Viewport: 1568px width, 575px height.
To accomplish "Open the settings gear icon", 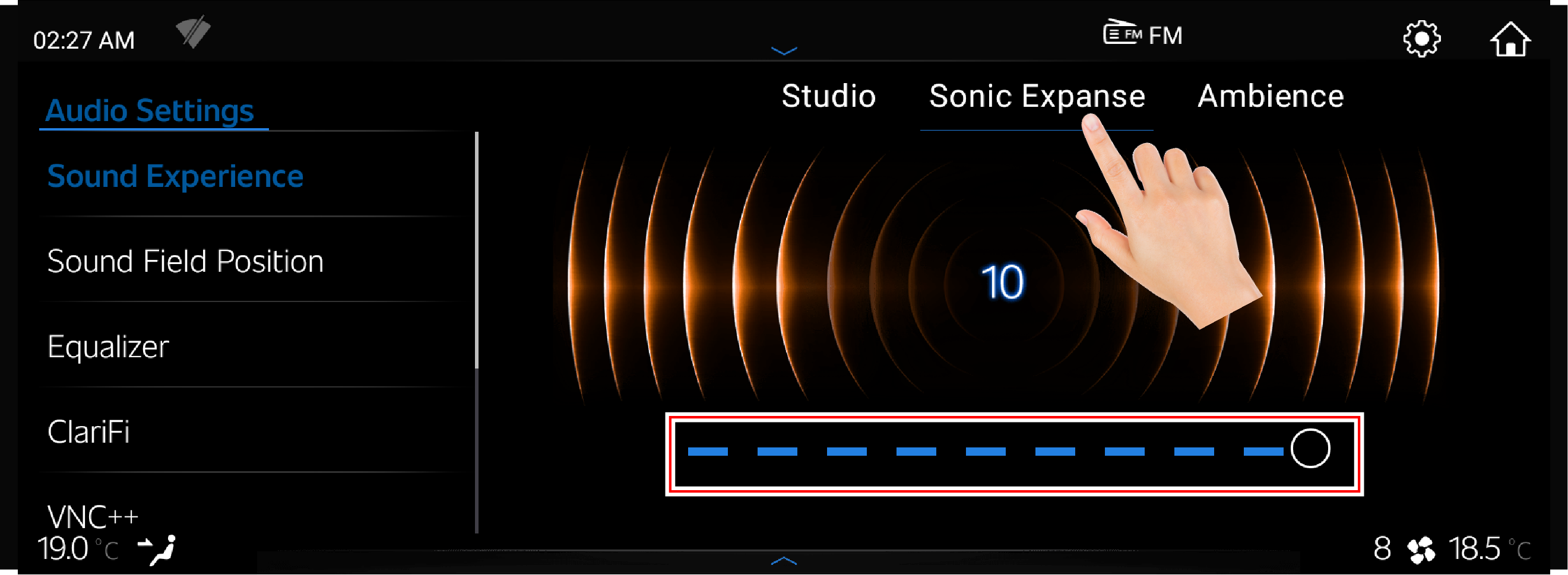I will coord(1421,39).
